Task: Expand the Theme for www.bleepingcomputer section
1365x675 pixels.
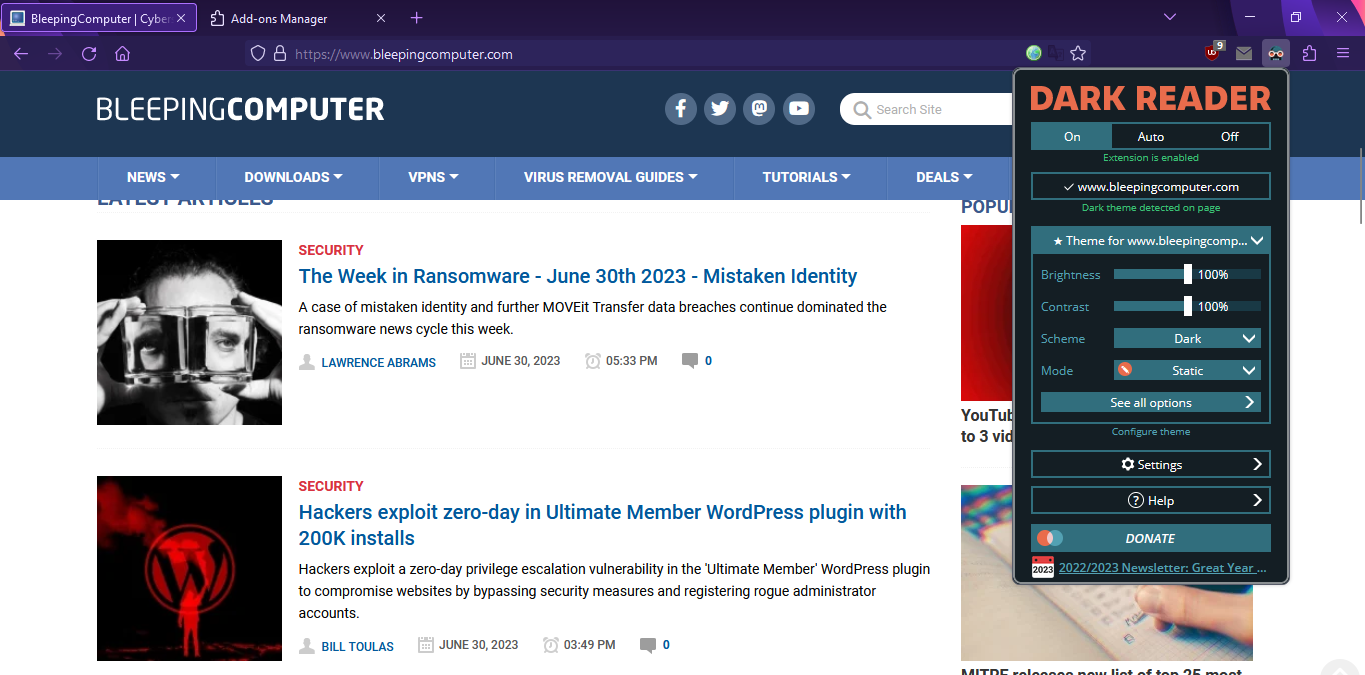Action: [x=1150, y=240]
